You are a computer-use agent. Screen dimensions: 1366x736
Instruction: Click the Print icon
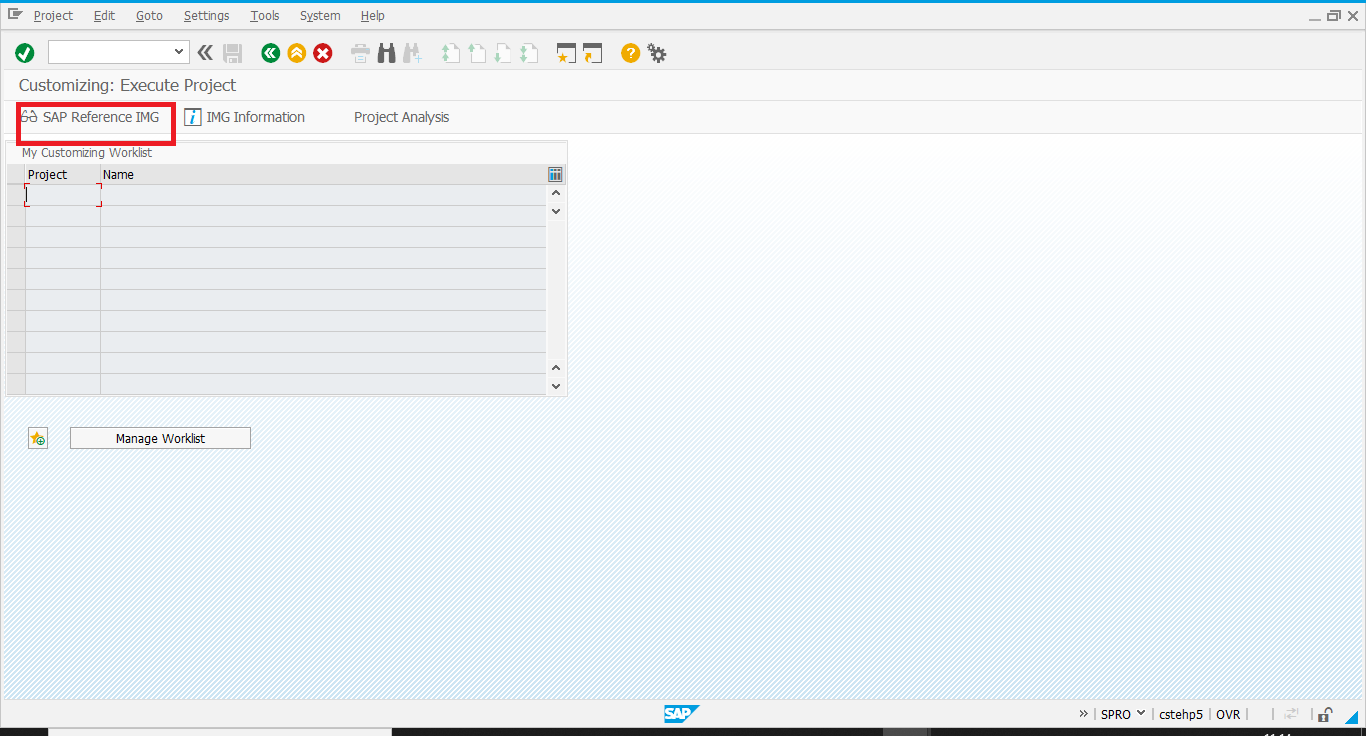[x=360, y=53]
